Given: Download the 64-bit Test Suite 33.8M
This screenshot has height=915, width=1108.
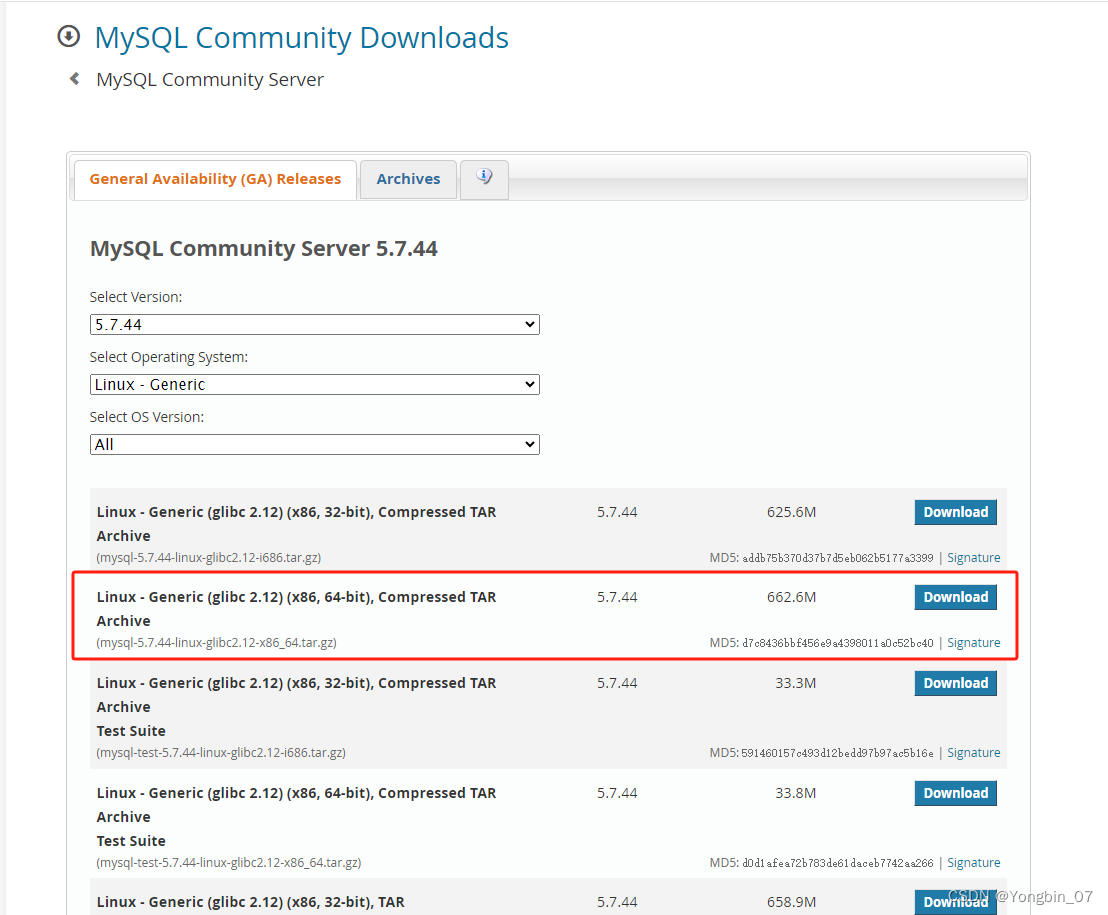Looking at the screenshot, I should pos(955,793).
